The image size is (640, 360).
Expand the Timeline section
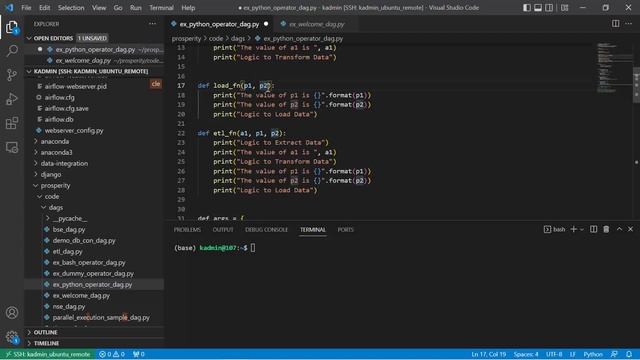pos(46,343)
